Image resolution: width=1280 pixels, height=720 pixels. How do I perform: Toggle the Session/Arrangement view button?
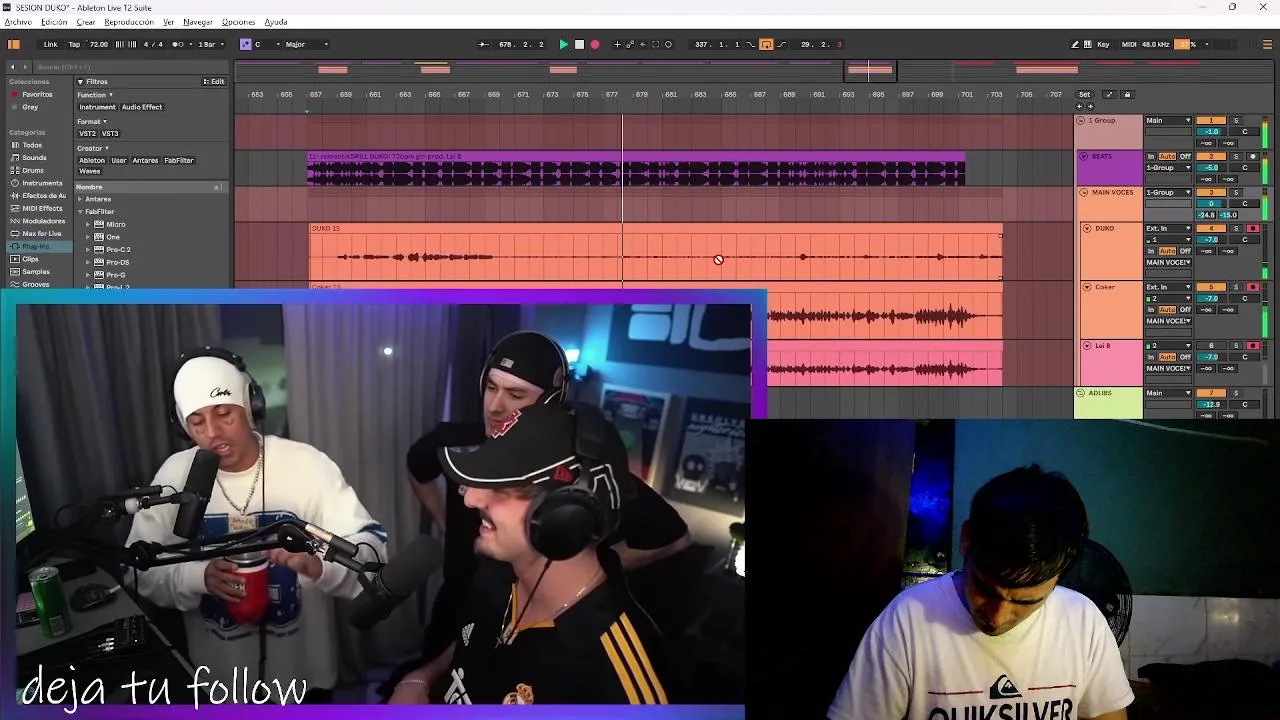point(14,44)
